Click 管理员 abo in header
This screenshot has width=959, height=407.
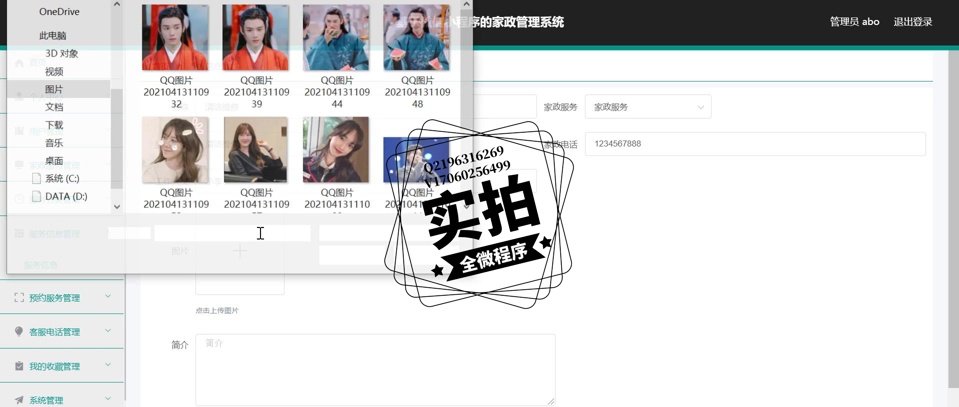(854, 22)
